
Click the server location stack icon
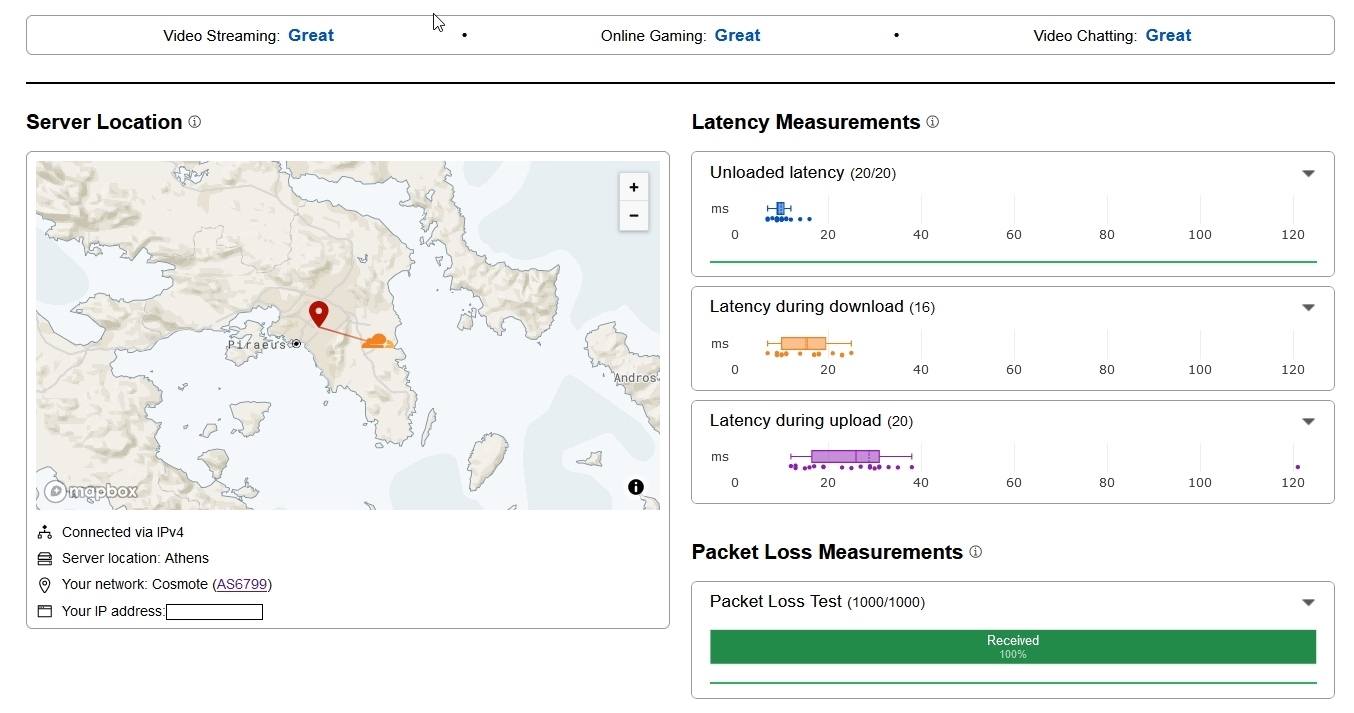point(44,558)
